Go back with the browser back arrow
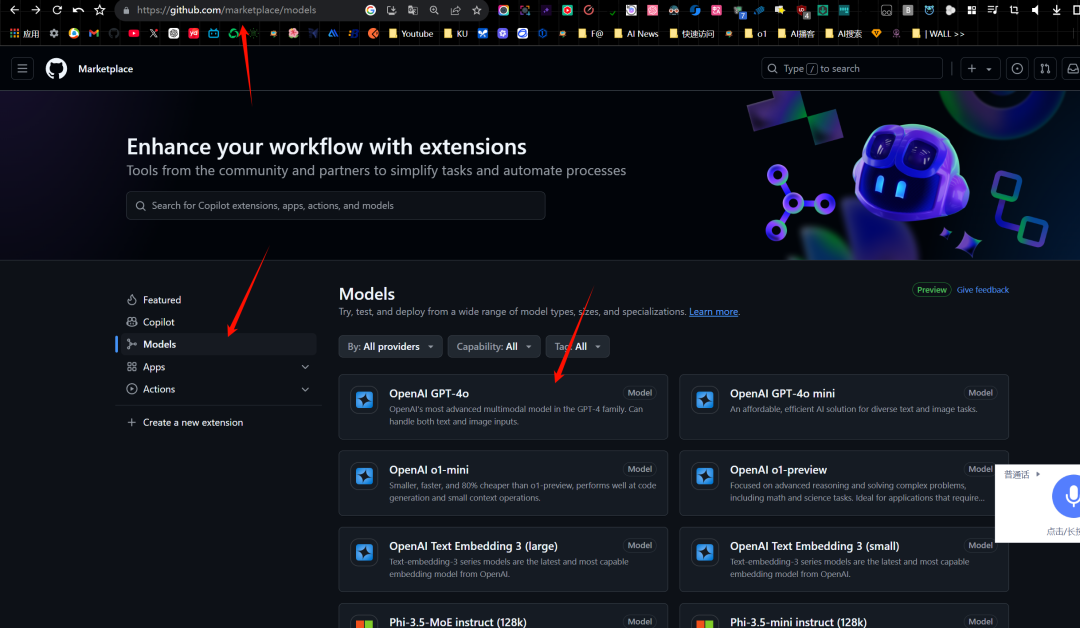The width and height of the screenshot is (1080, 628). 14,10
